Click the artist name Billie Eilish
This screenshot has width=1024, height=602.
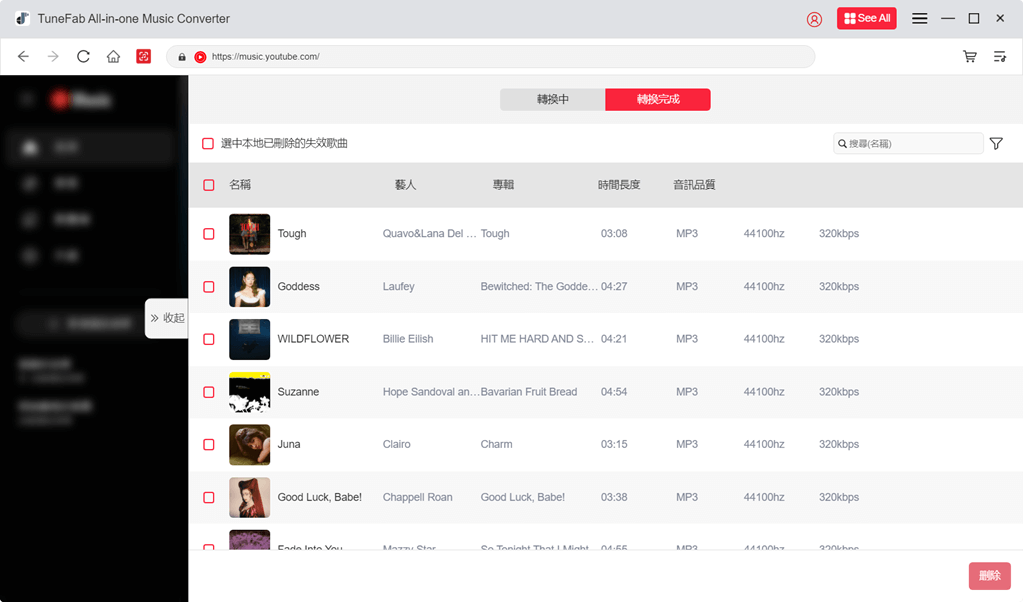(x=408, y=339)
